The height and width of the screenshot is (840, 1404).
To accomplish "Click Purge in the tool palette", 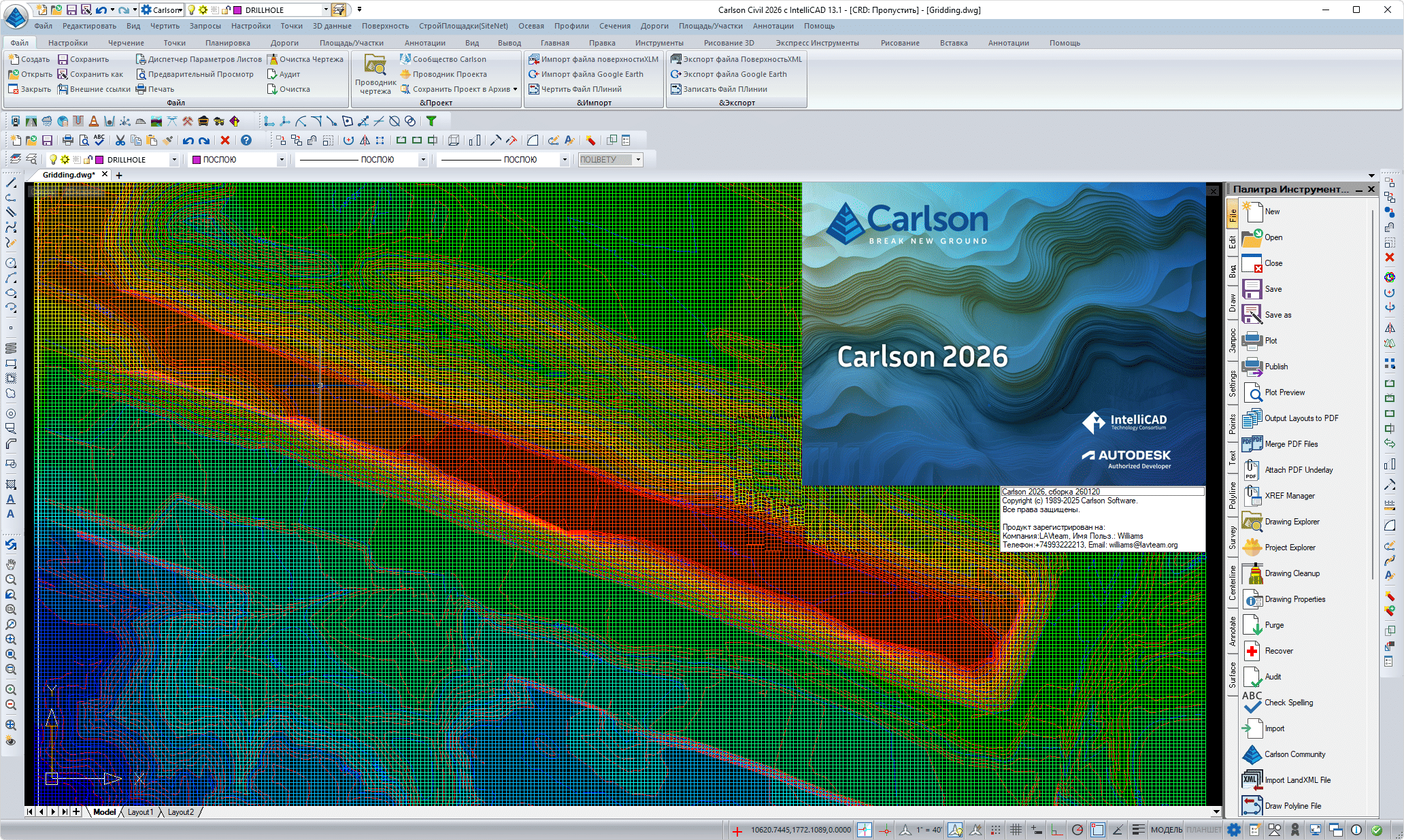I will pos(1263,625).
